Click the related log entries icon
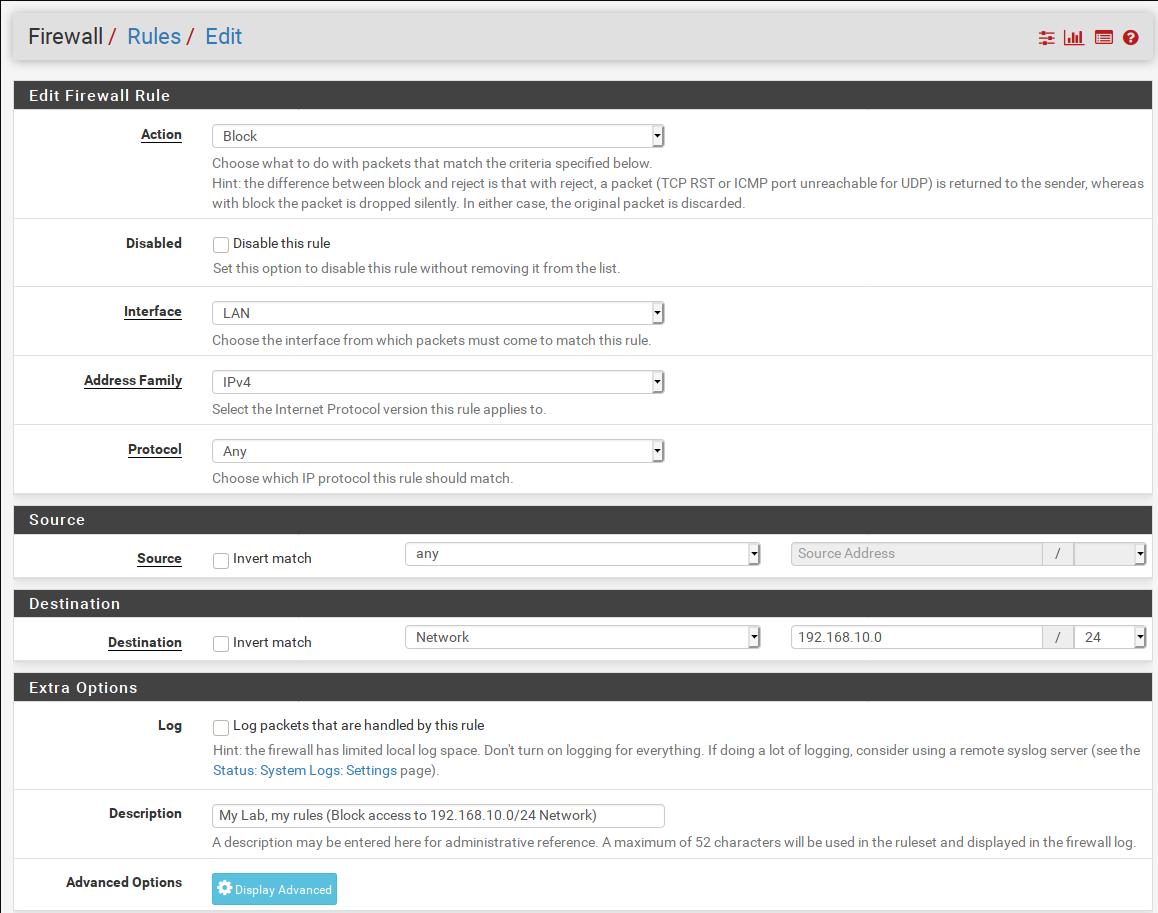The width and height of the screenshot is (1158, 913). (x=1103, y=38)
